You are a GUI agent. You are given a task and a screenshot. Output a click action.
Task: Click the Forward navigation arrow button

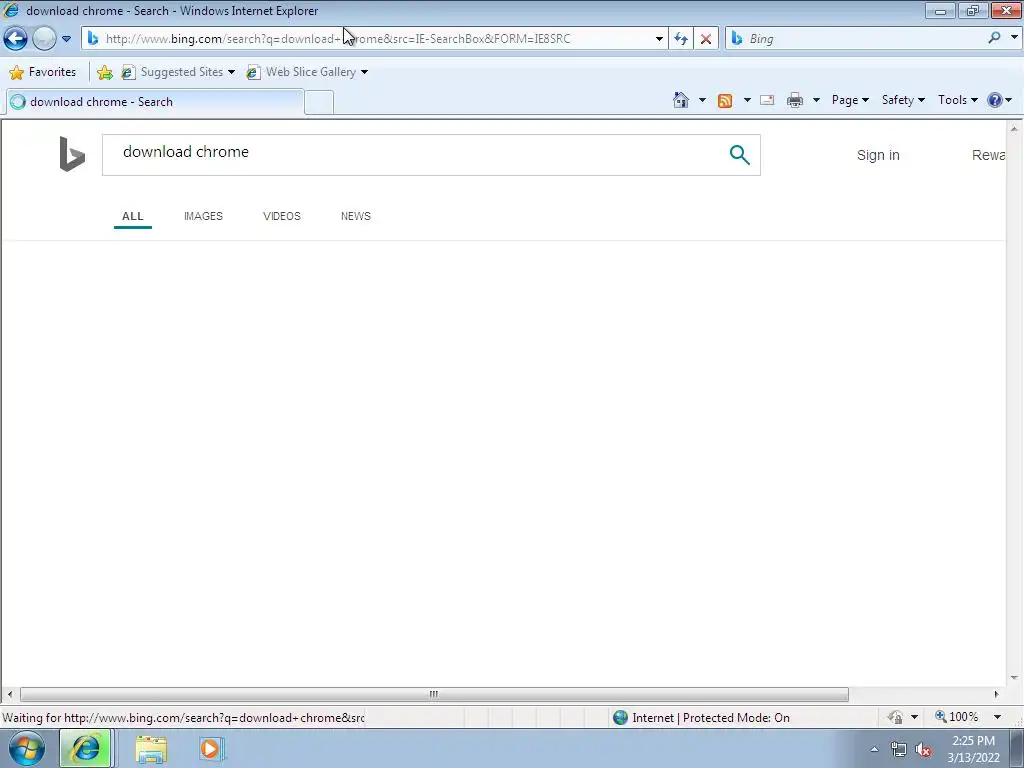[44, 39]
